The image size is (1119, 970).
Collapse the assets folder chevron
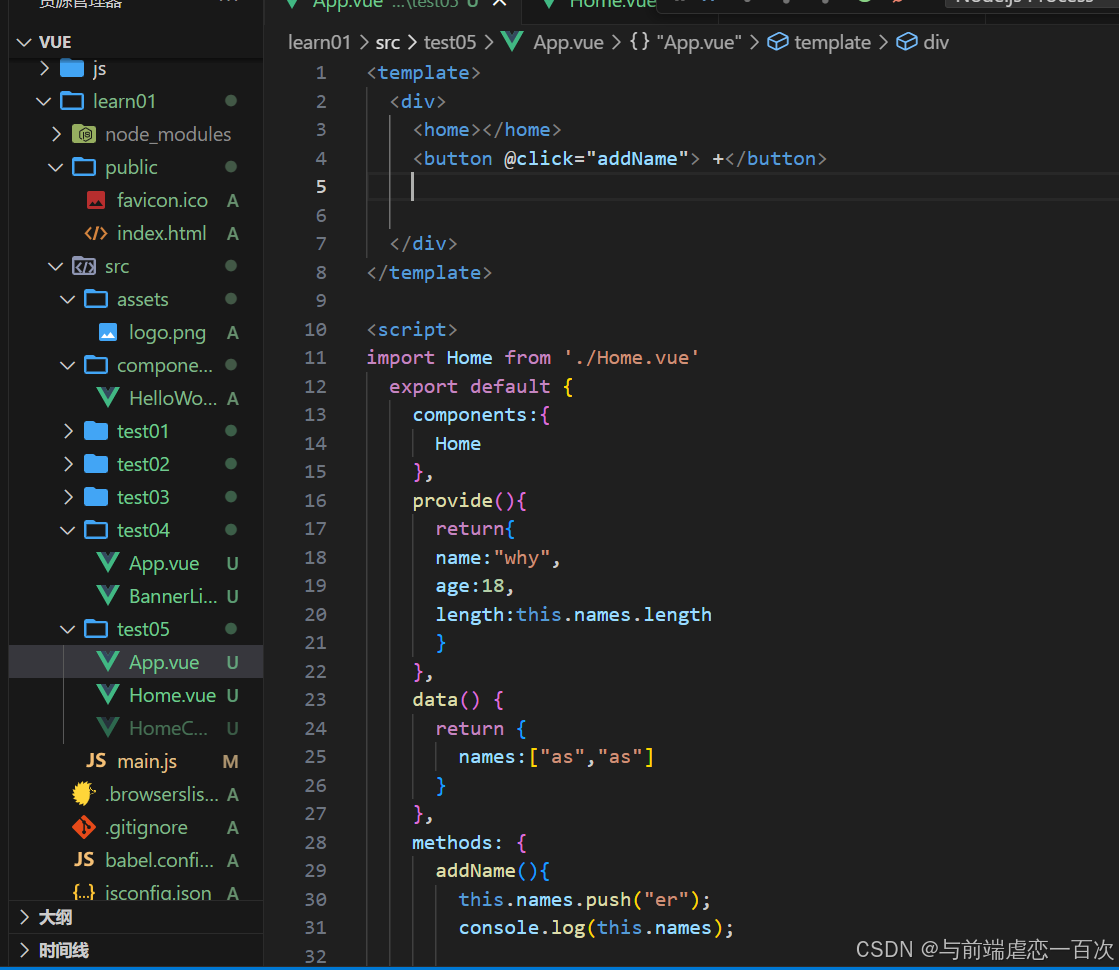[x=68, y=300]
